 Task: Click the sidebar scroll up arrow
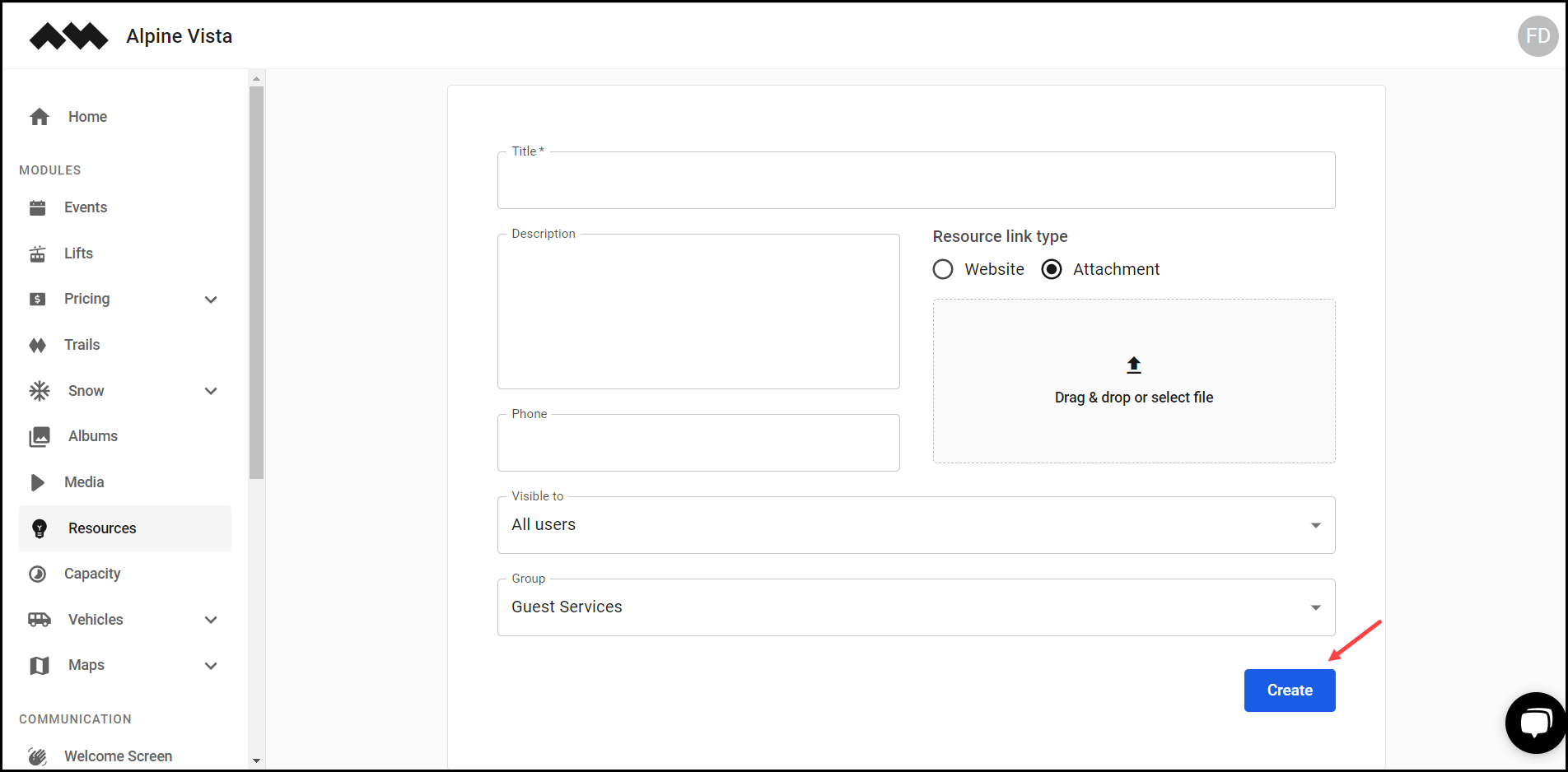coord(256,79)
